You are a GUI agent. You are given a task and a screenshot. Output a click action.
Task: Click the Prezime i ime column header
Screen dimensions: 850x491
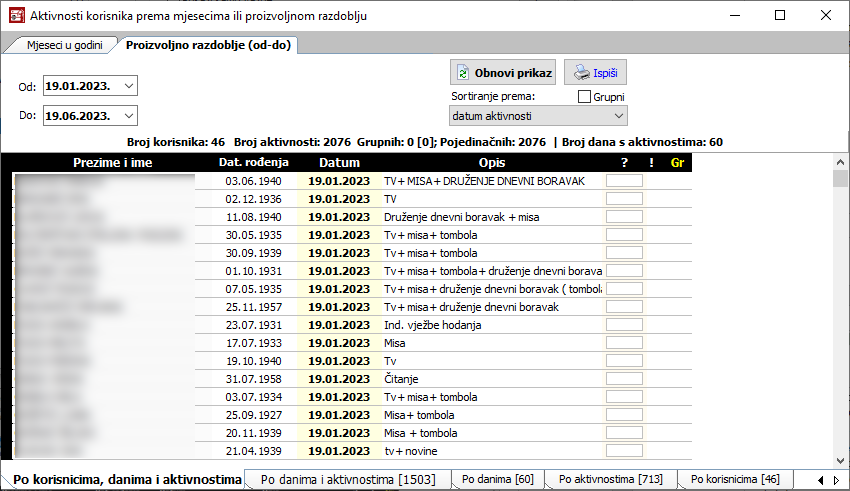(112, 162)
